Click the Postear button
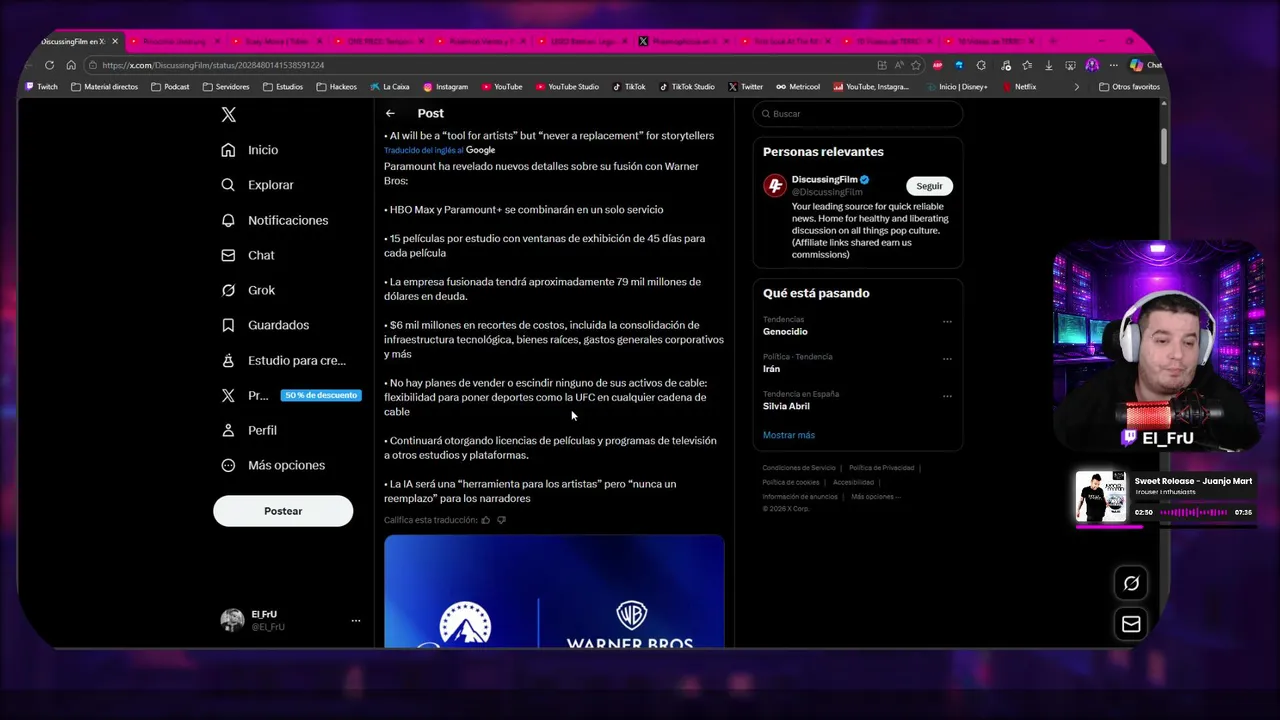 [283, 511]
